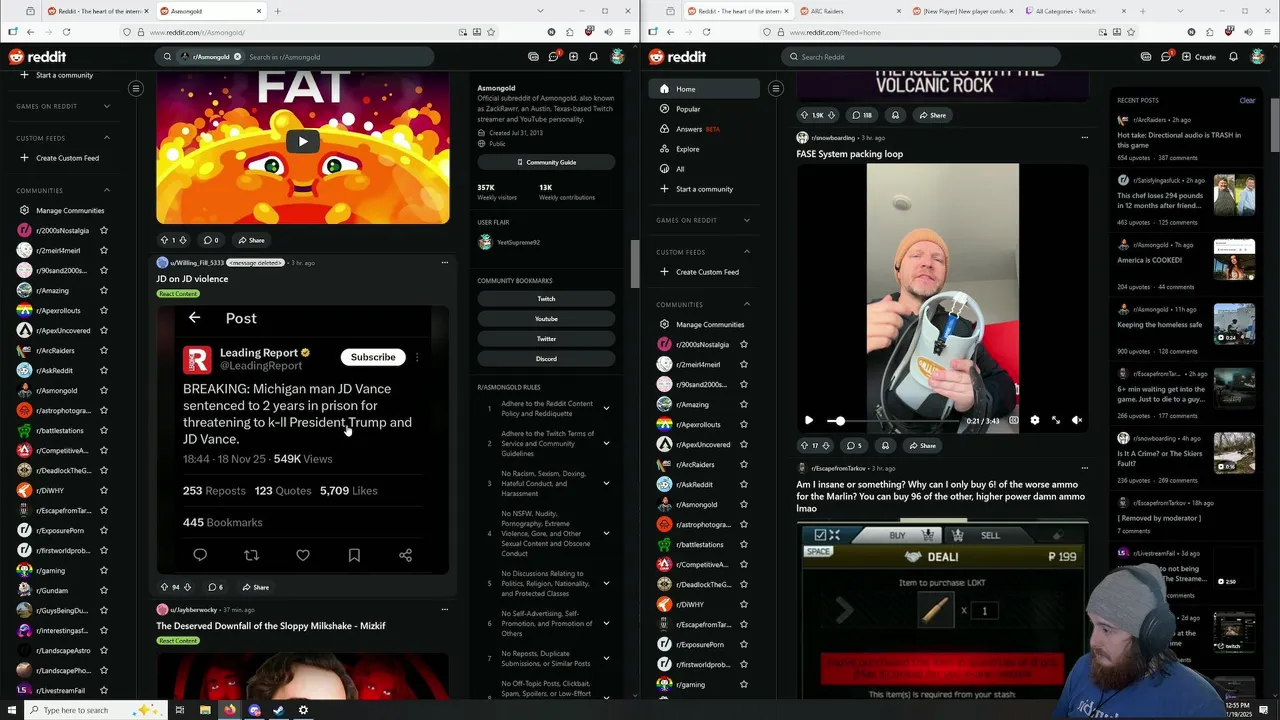Expand Games on Reddit in right window
Viewport: 1280px width, 720px height.
coord(747,220)
